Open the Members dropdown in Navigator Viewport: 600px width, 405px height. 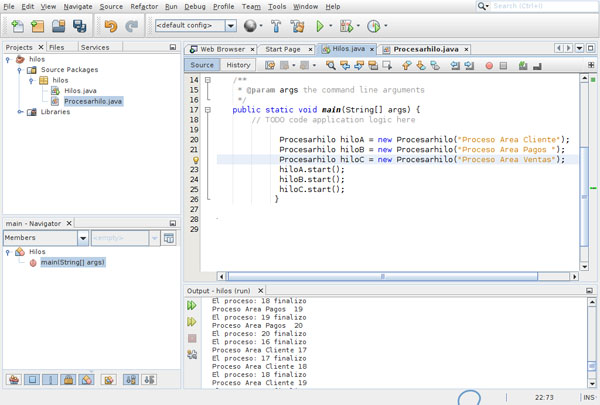click(x=83, y=238)
